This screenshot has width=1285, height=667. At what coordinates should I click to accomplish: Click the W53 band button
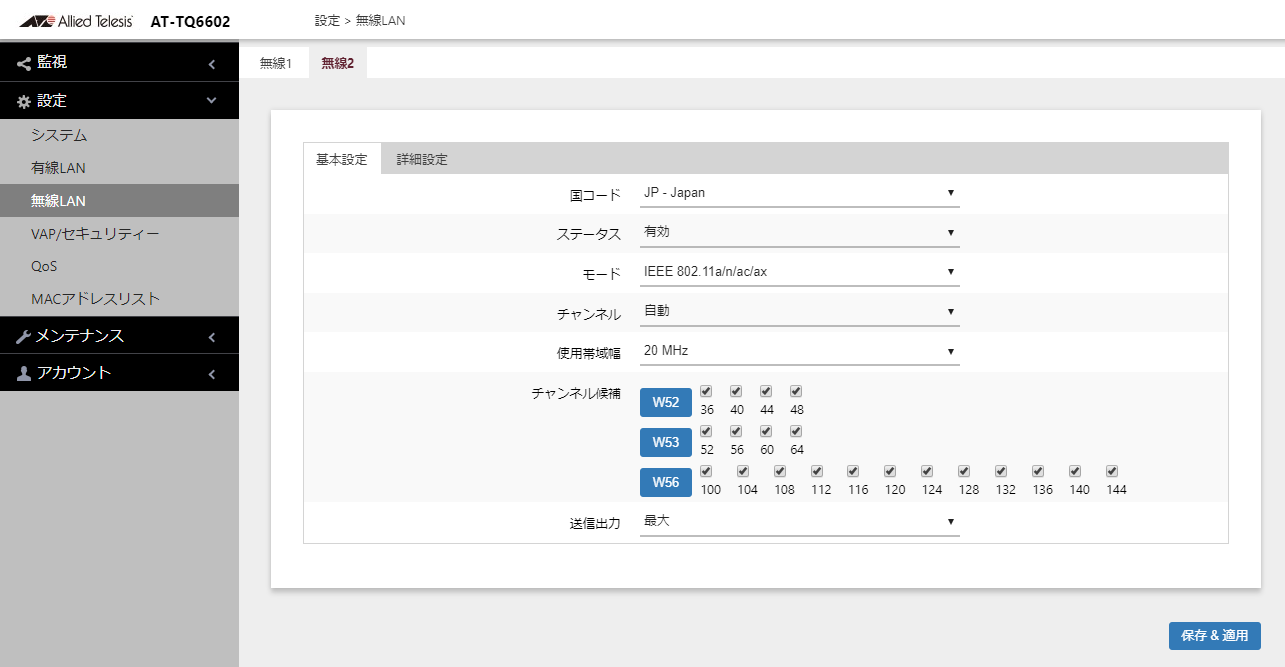click(666, 442)
